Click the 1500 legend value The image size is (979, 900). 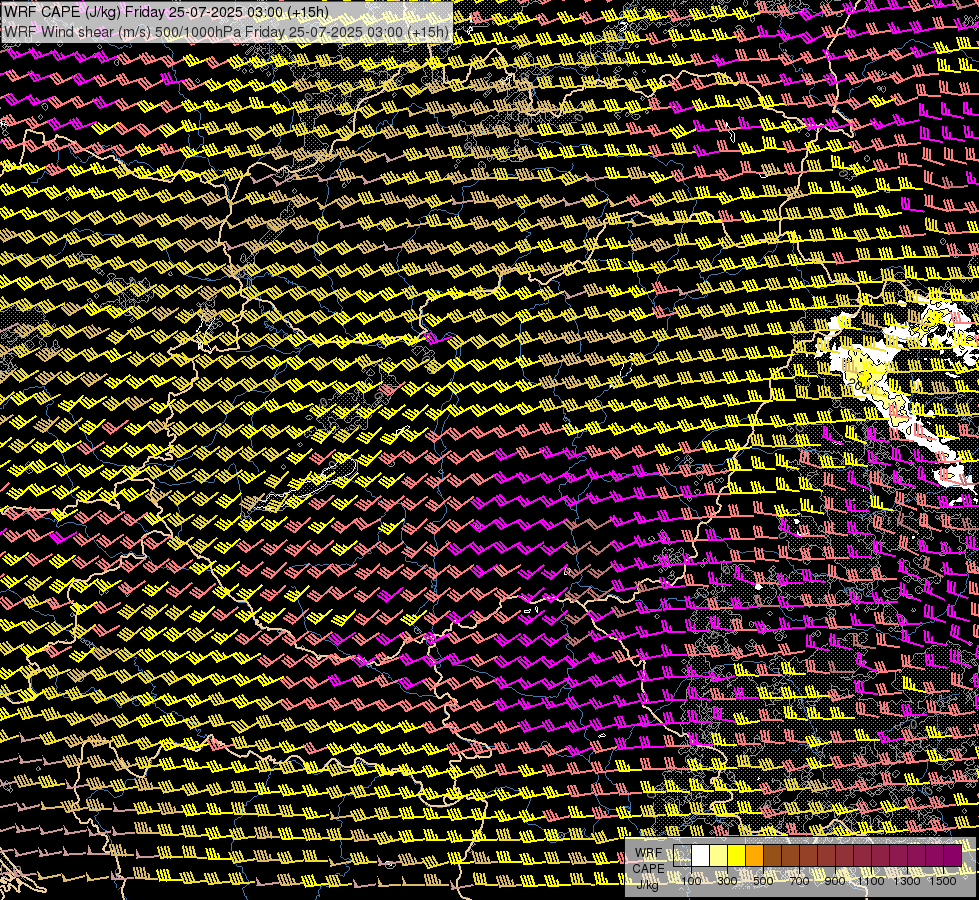pos(943,881)
